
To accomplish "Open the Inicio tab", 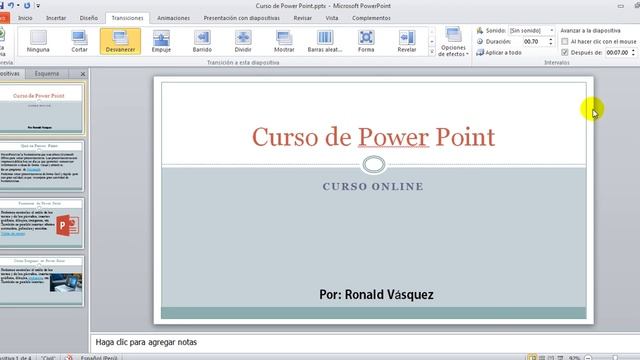I will [25, 18].
